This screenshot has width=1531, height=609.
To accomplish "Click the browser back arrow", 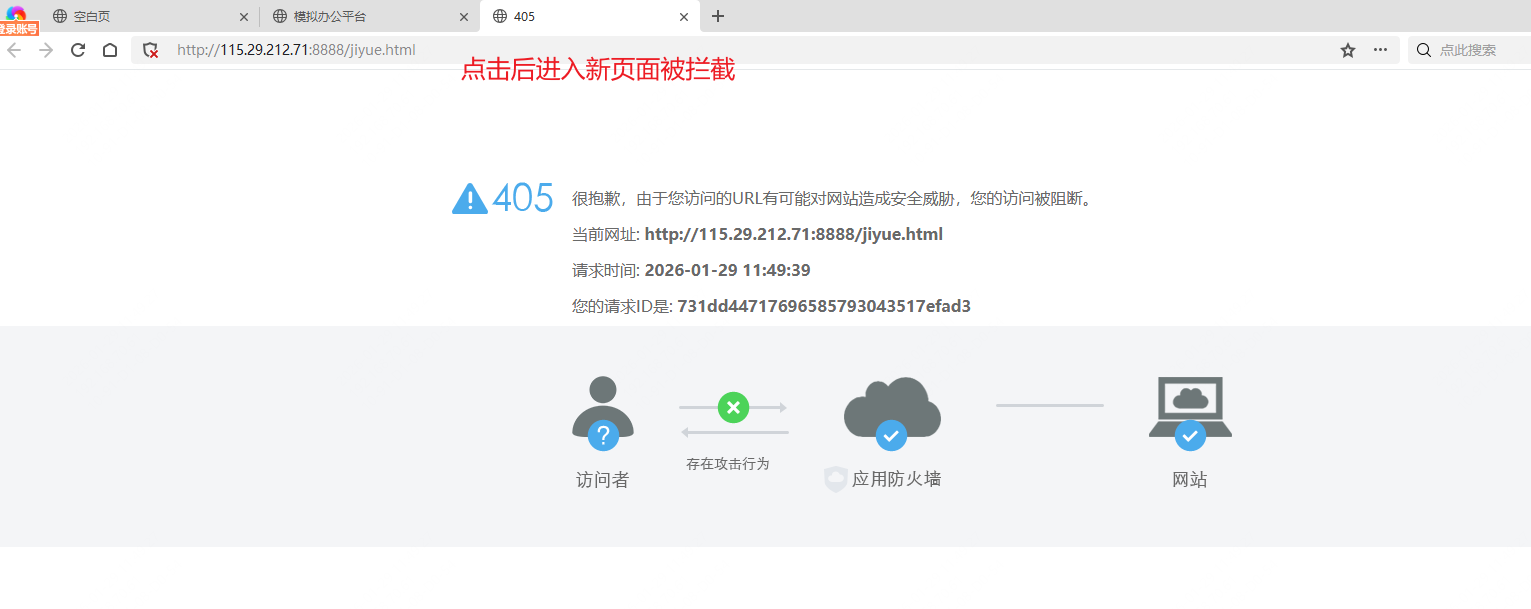I will click(x=14, y=50).
